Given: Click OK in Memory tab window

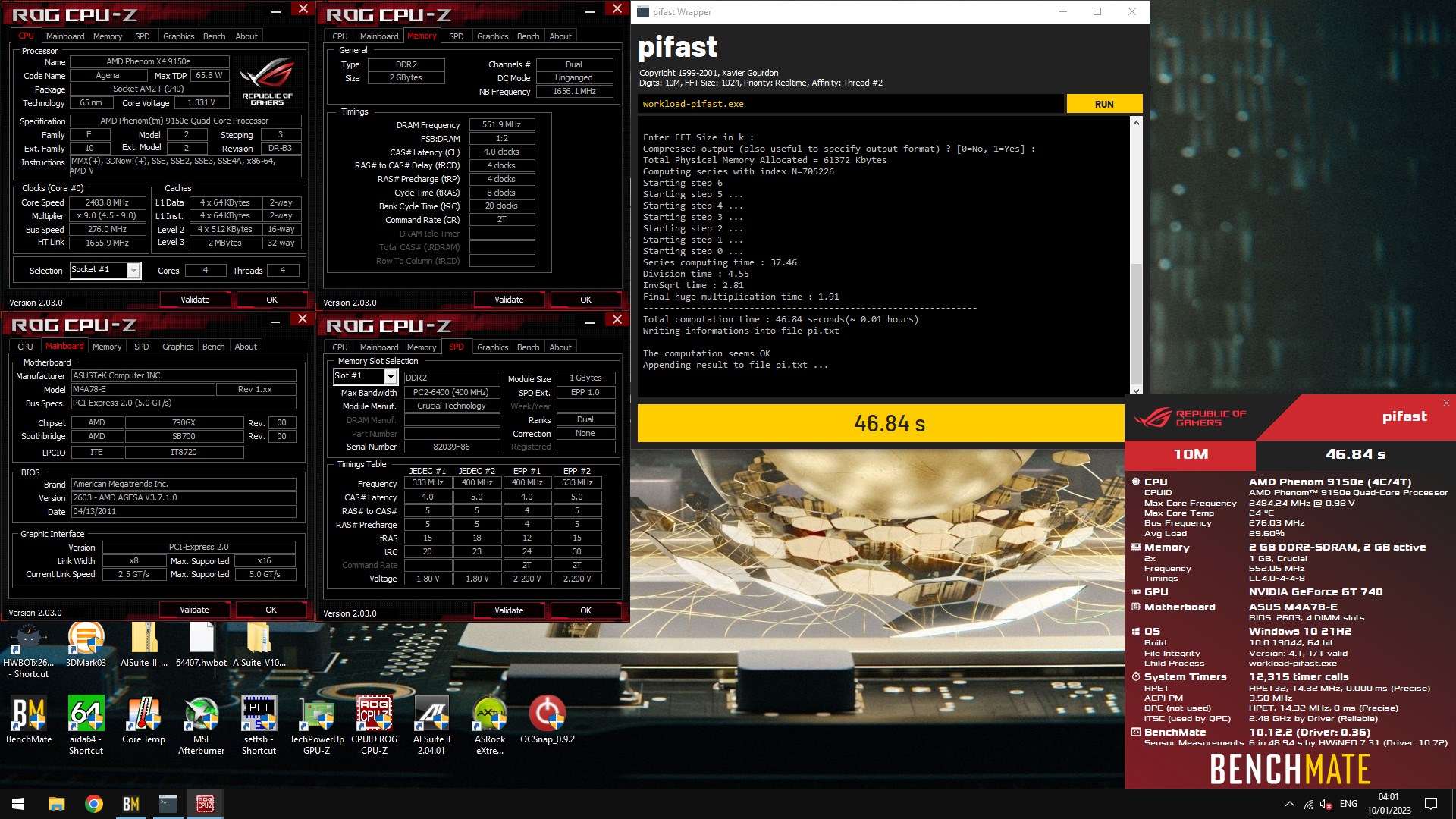Looking at the screenshot, I should [585, 300].
